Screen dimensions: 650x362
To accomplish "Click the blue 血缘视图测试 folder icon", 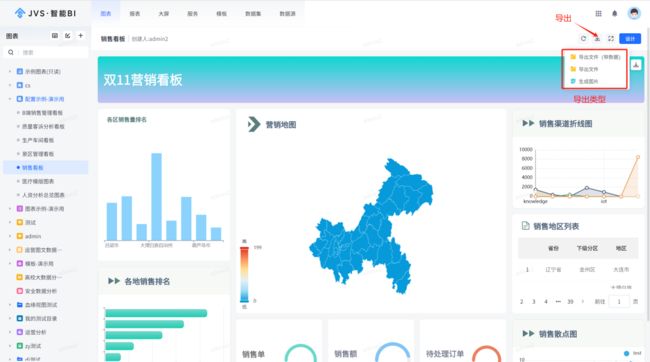I will pyautogui.click(x=19, y=304).
